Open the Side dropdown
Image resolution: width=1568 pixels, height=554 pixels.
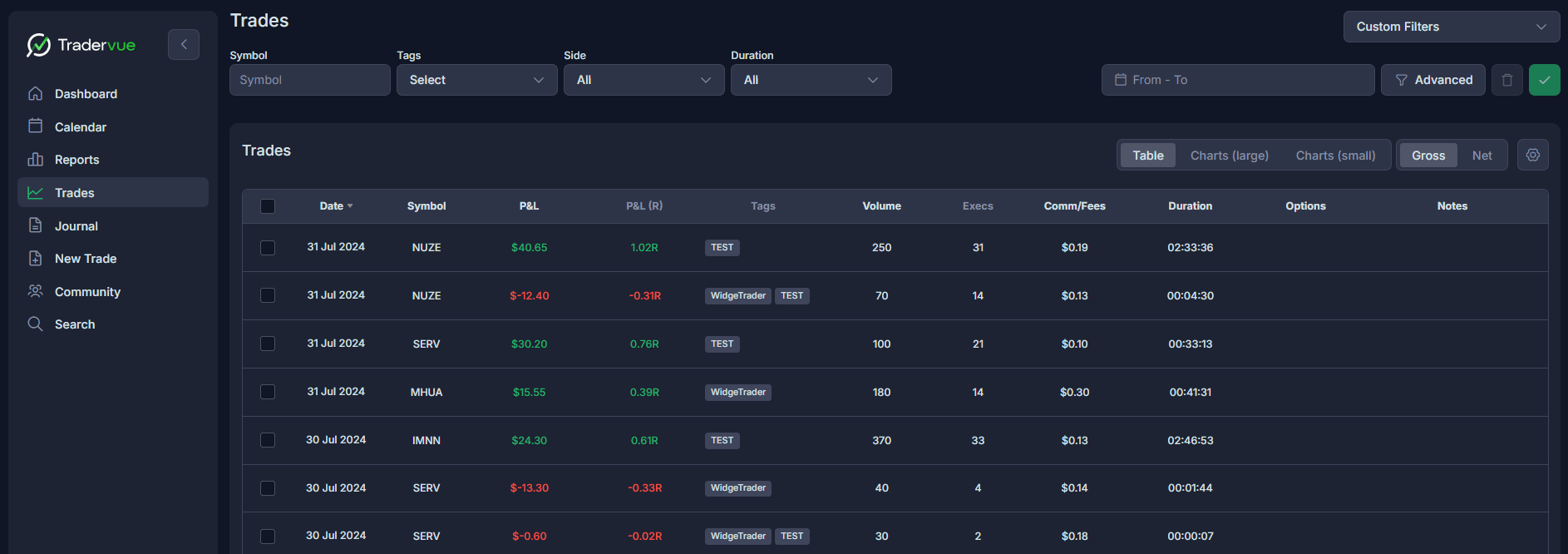coord(644,80)
